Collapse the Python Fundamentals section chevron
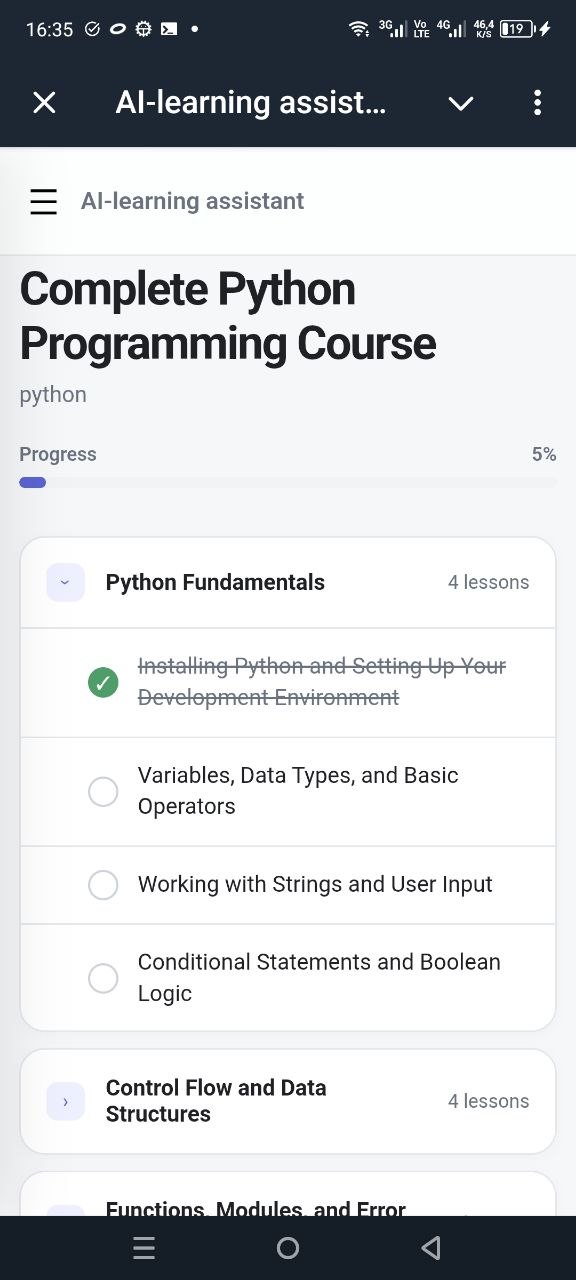The image size is (576, 1280). (x=66, y=583)
